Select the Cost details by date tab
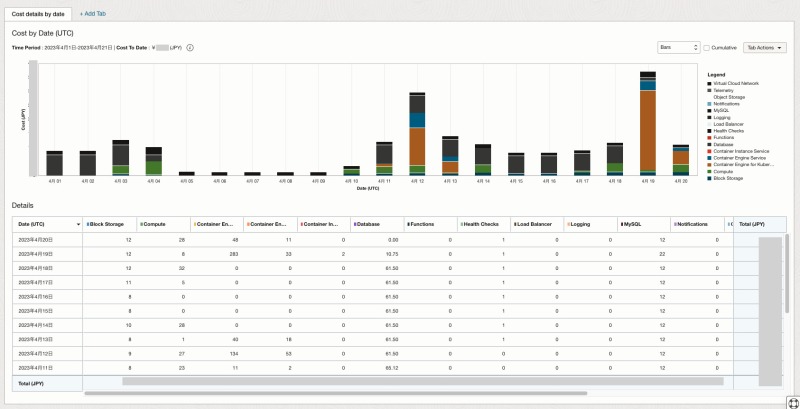This screenshot has height=409, width=800. tap(38, 13)
